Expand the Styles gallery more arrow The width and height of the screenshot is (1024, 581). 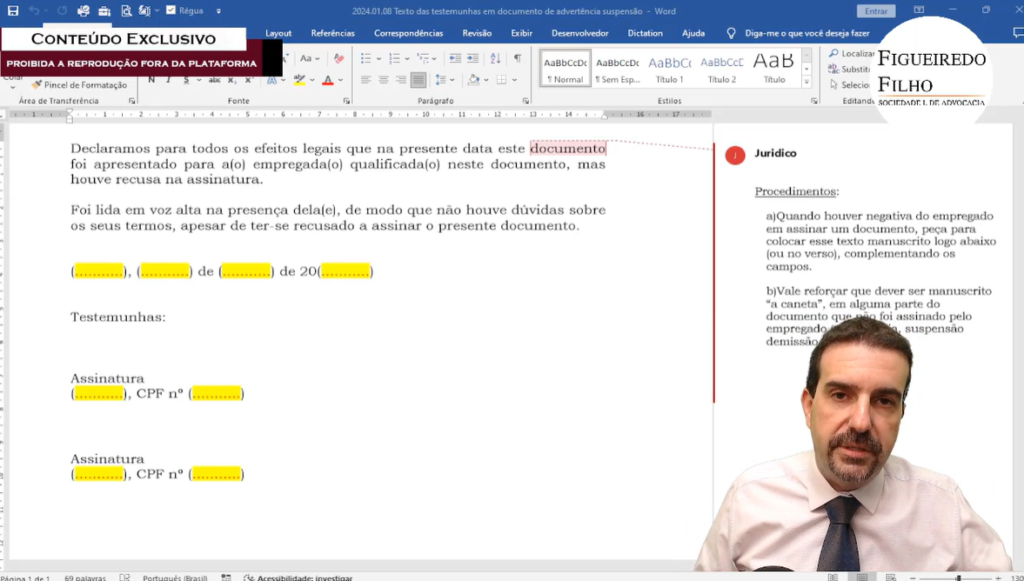[807, 82]
